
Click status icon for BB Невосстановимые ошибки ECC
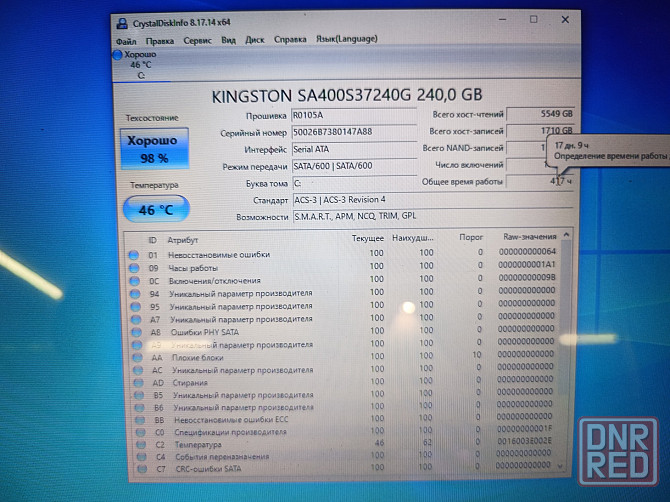coord(140,420)
